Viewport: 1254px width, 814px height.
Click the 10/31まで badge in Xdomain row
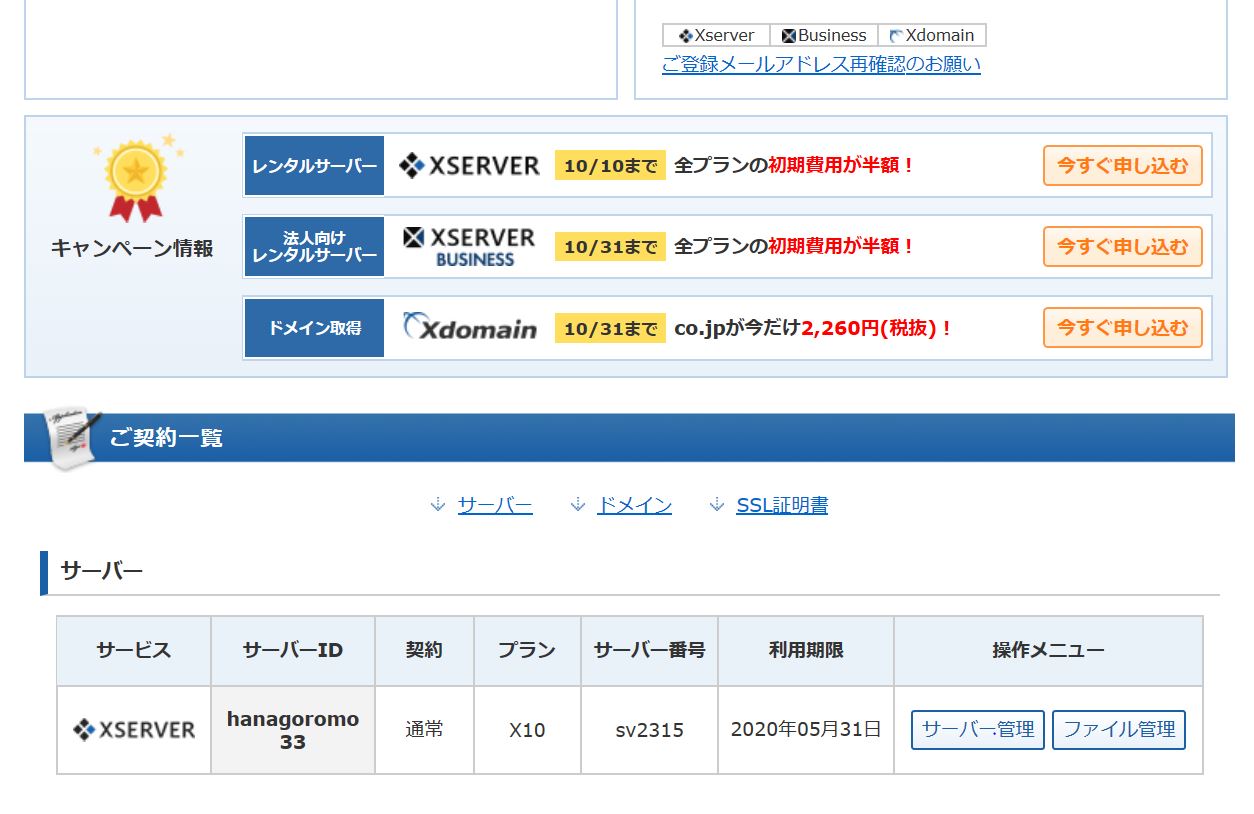click(x=610, y=328)
